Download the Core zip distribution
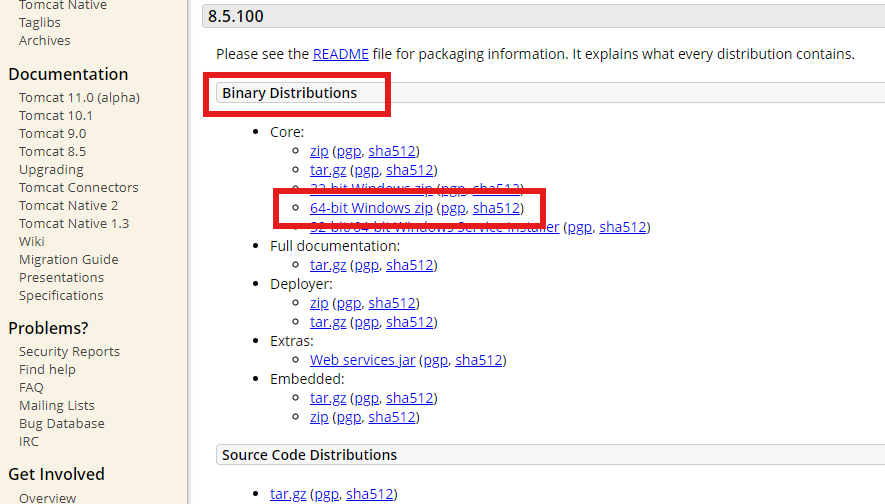 click(319, 151)
